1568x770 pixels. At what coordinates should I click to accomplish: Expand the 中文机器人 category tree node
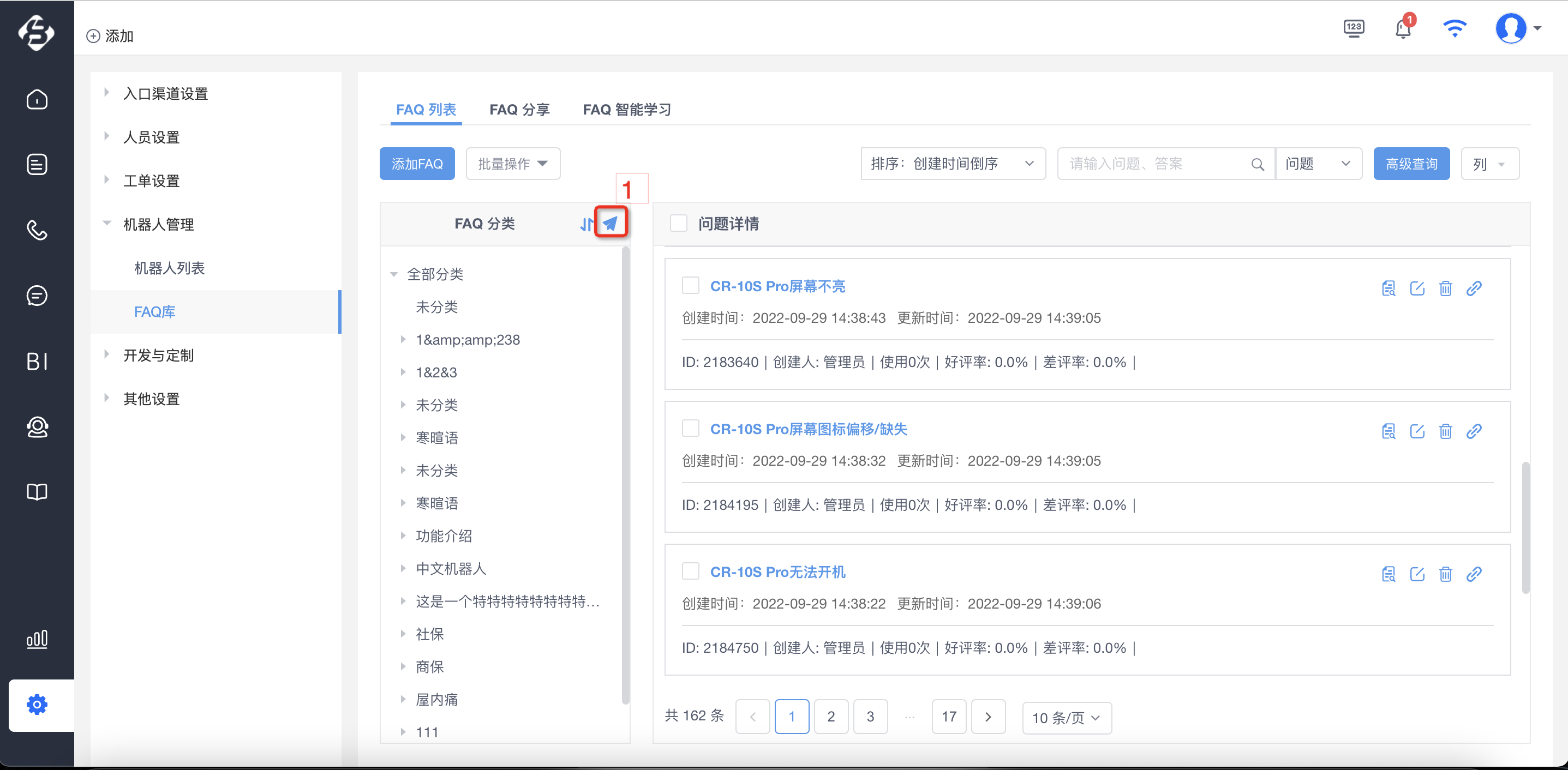tap(403, 568)
